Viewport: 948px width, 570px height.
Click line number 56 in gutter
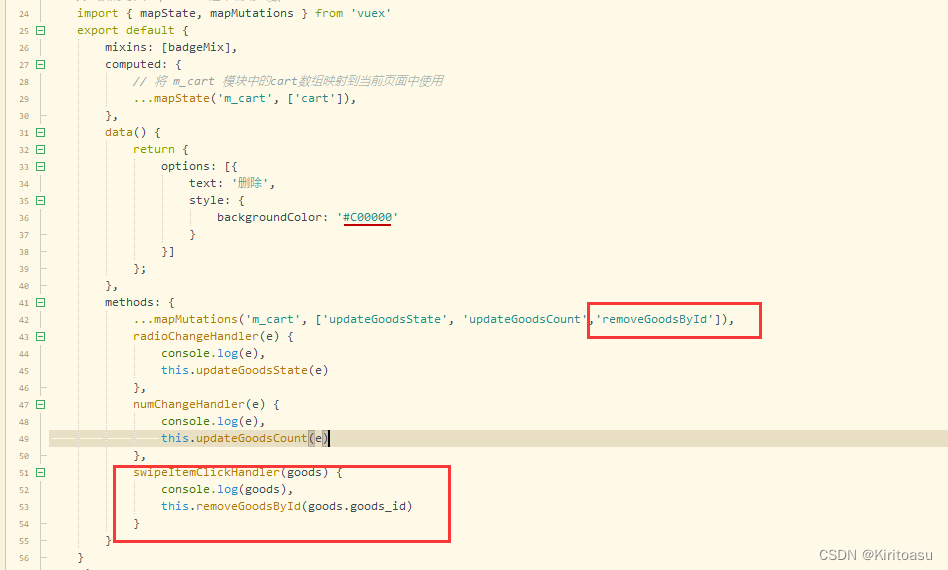point(24,558)
